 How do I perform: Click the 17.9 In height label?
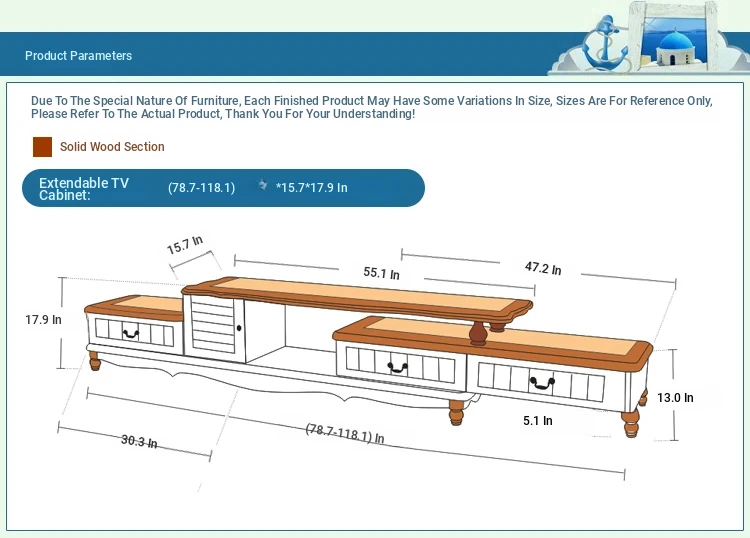click(x=44, y=319)
